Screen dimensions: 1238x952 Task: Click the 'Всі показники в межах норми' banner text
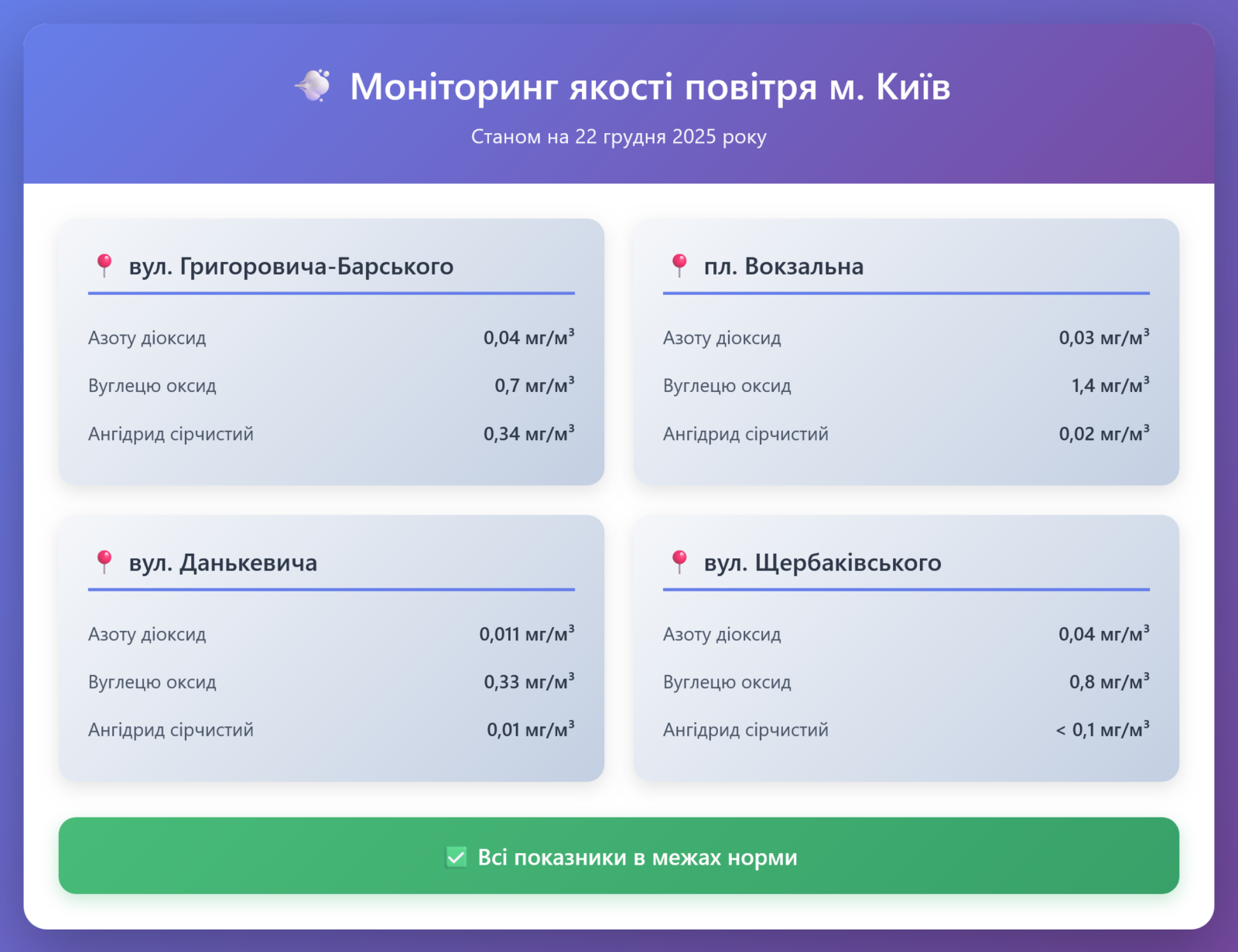[637, 857]
